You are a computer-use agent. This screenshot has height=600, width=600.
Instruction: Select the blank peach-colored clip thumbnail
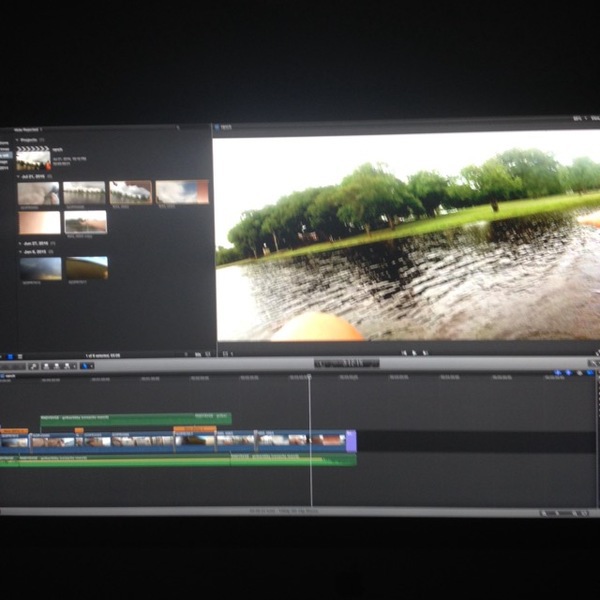click(39, 223)
